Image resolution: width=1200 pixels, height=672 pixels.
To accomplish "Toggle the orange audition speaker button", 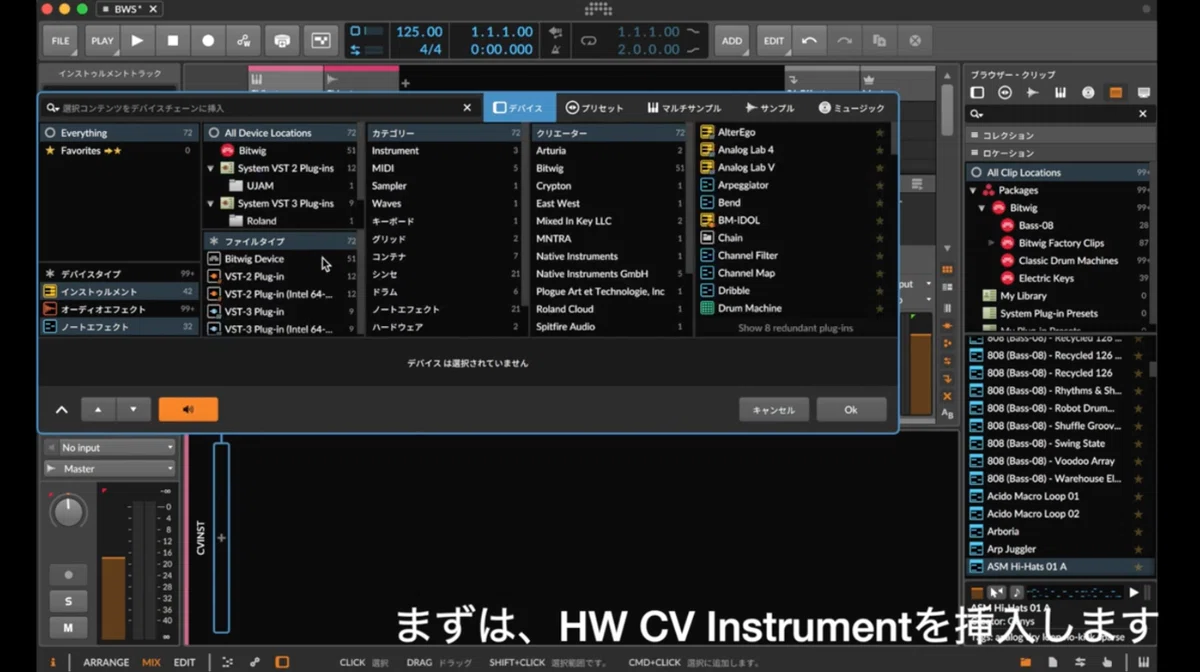I will [x=187, y=409].
